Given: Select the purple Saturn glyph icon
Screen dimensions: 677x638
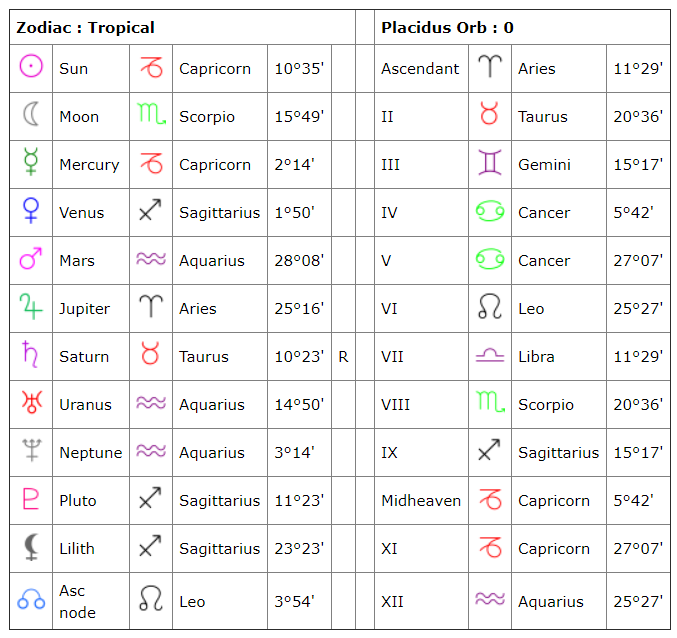Looking at the screenshot, I should click(31, 356).
